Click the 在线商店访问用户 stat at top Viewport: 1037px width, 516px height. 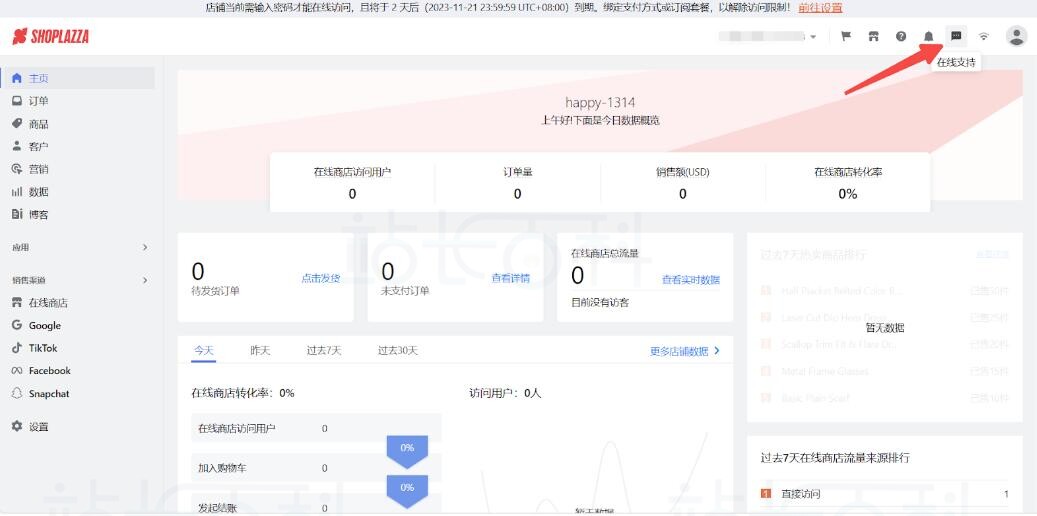coord(352,183)
